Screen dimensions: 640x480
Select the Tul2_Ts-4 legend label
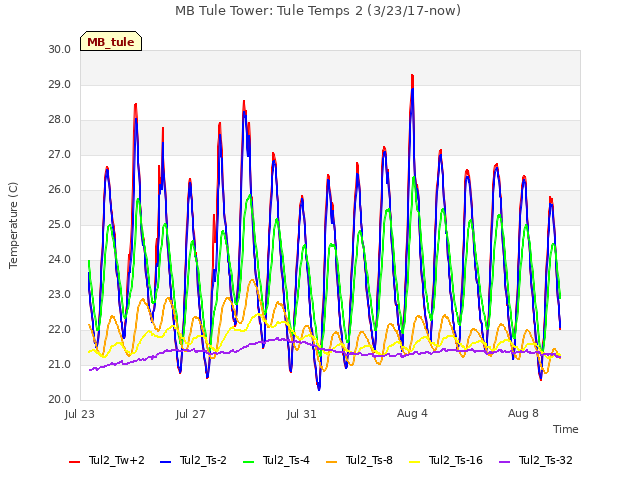click(x=286, y=460)
